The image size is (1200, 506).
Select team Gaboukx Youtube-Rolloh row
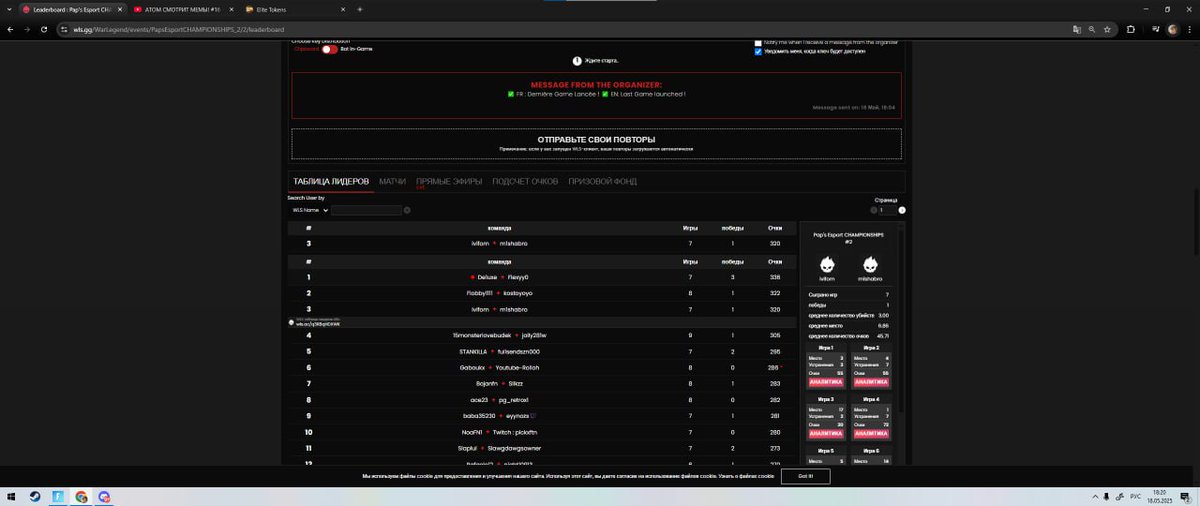point(543,367)
